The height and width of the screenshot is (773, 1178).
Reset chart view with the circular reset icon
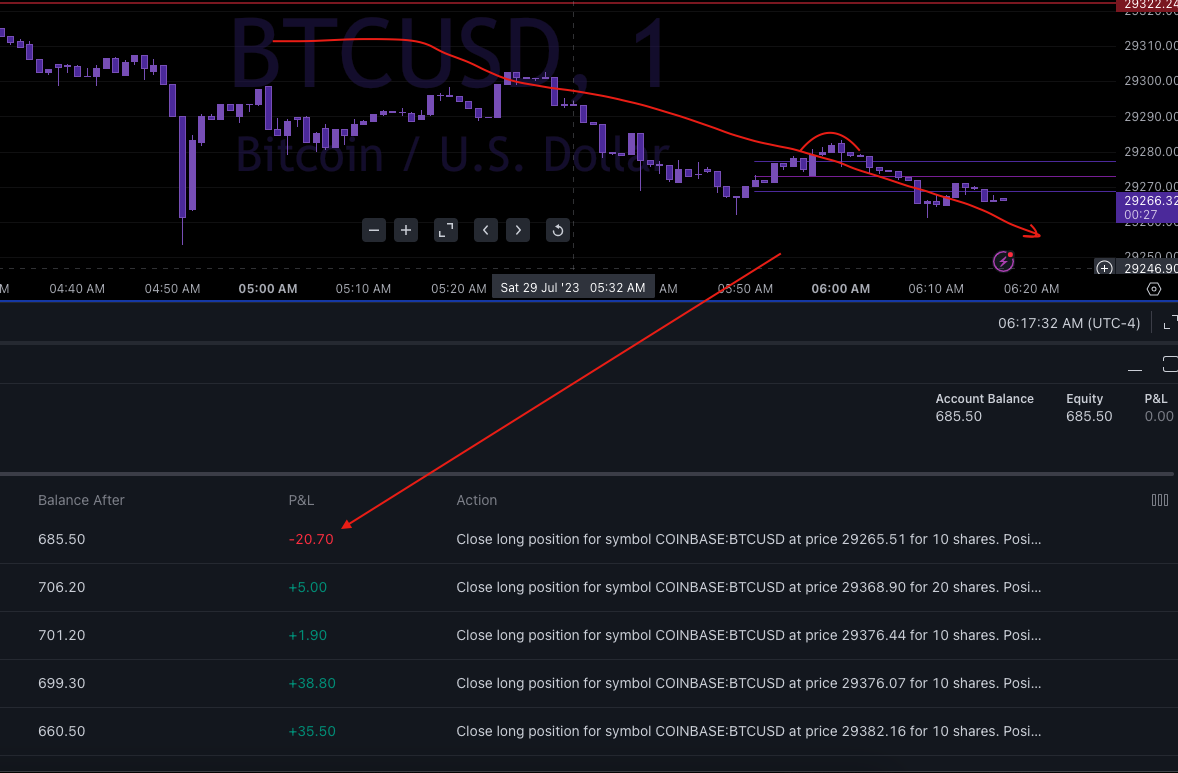point(557,230)
